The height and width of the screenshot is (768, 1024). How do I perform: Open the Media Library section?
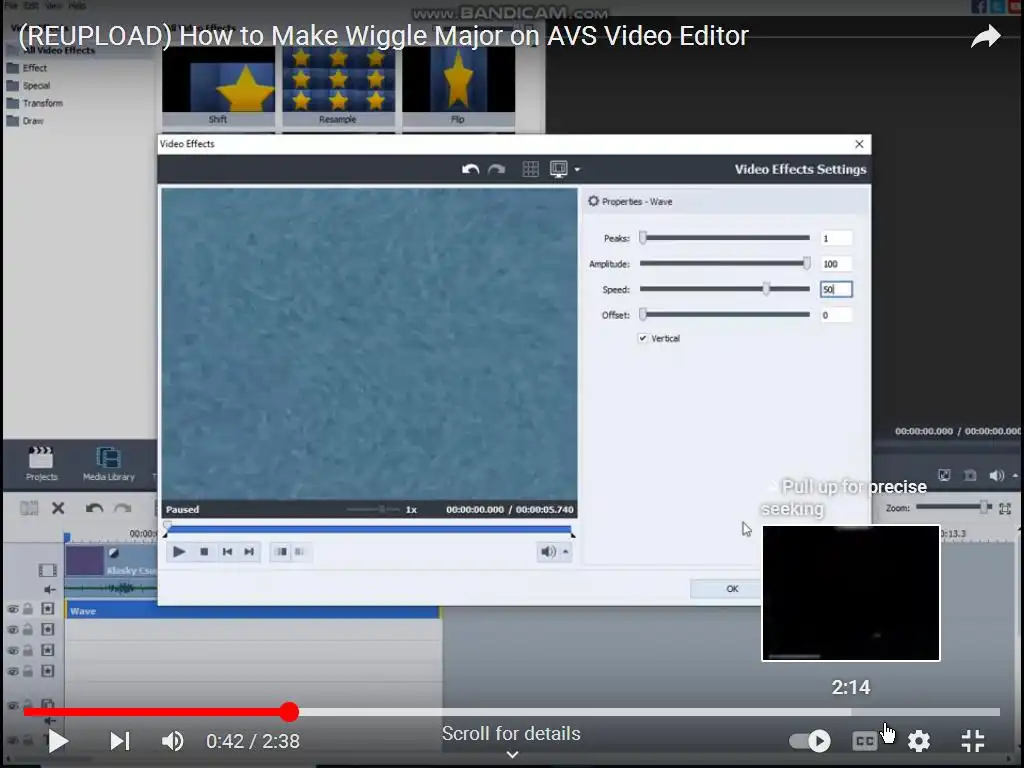click(x=108, y=464)
